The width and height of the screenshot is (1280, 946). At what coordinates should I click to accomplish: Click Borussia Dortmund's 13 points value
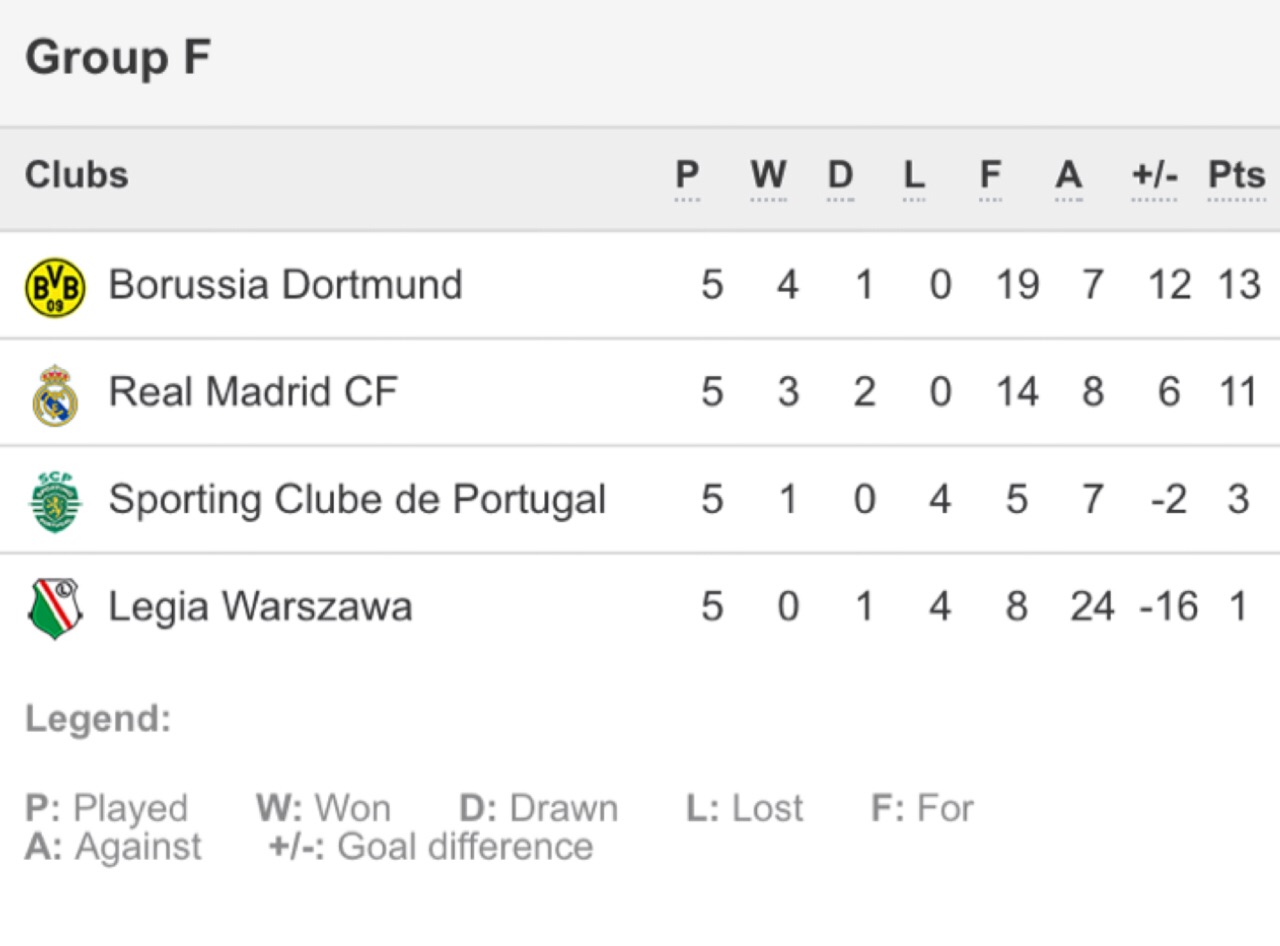coord(1238,285)
